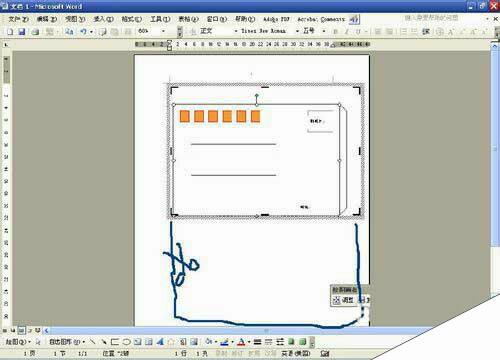Open the 编辑(E) menu
Image resolution: width=500 pixels, height=360 pixels.
tap(47, 19)
